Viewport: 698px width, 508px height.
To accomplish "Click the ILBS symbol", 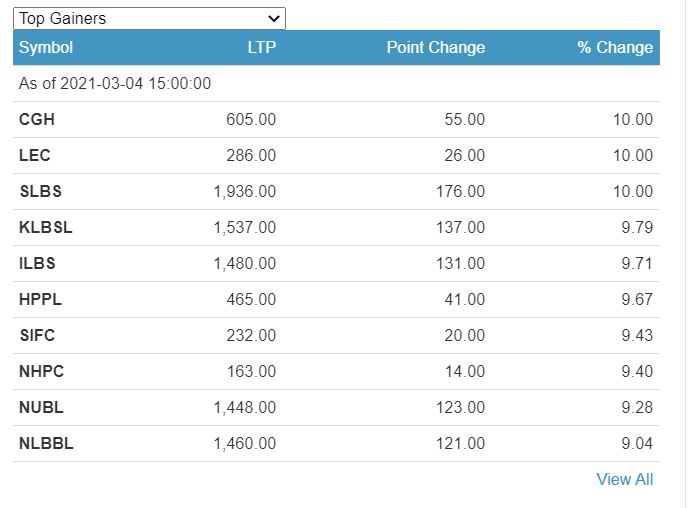I will 38,263.
